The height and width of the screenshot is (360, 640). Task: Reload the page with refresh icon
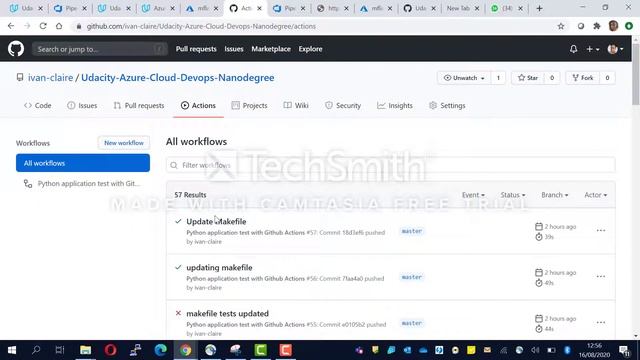pyautogui.click(x=43, y=26)
